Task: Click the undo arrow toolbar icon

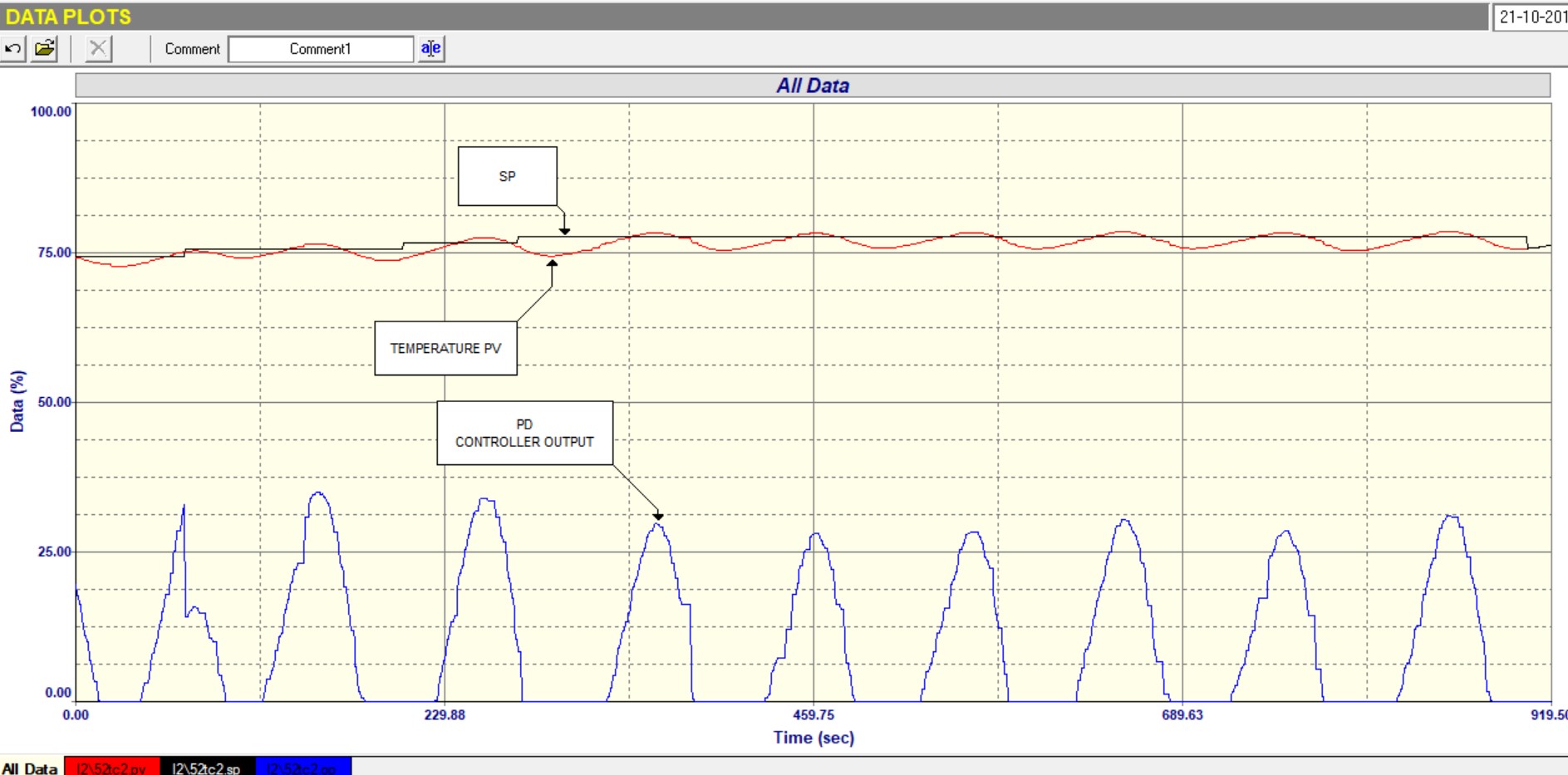Action: point(13,49)
